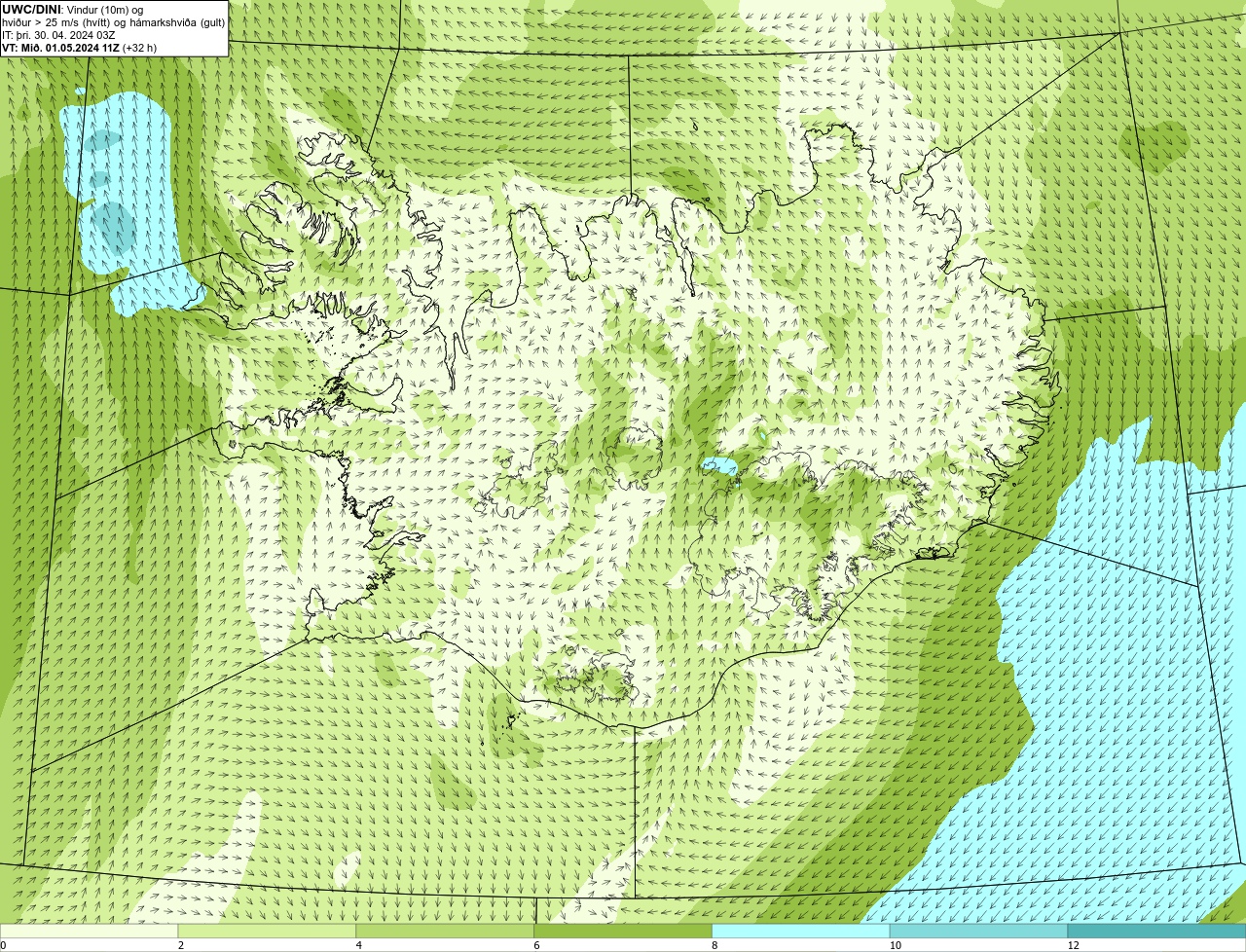Click the 8–10 m/s light cyan legend segment
The width and height of the screenshot is (1246, 952).
click(x=801, y=931)
